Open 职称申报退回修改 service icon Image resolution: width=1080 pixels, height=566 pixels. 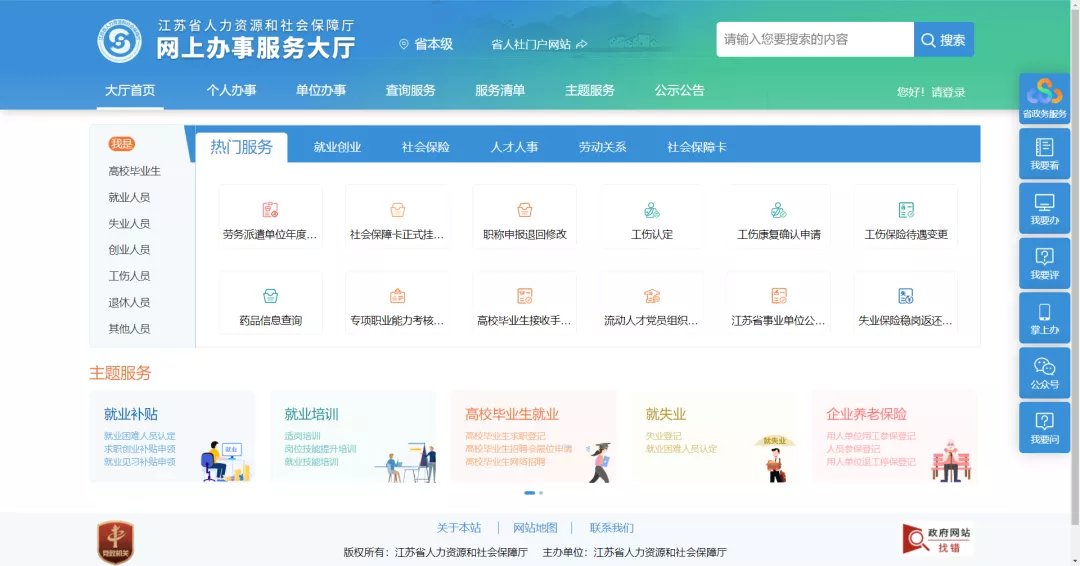[x=525, y=210]
